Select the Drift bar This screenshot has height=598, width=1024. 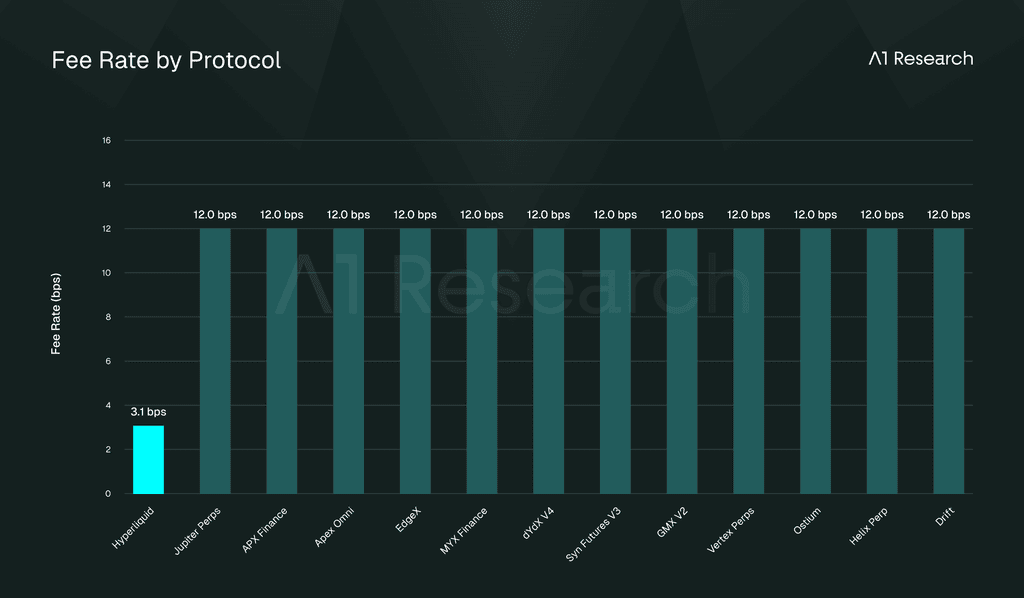[949, 361]
